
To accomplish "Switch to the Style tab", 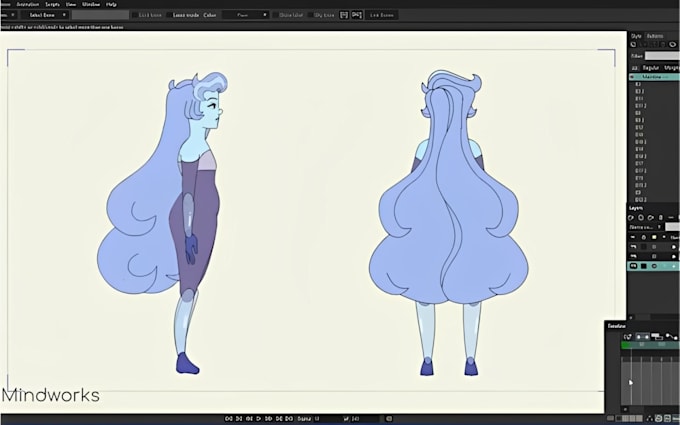I will (636, 36).
